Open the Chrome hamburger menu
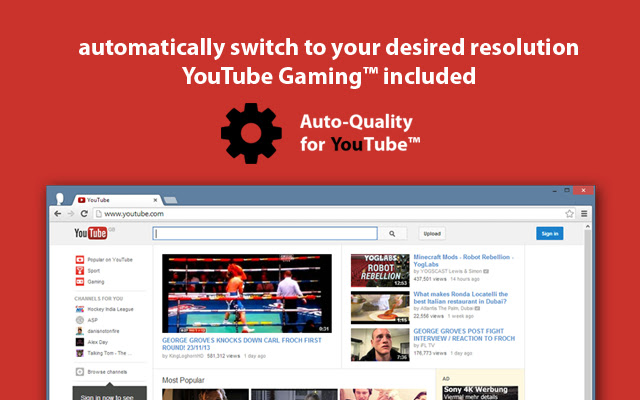Image resolution: width=640 pixels, height=400 pixels. coord(584,213)
